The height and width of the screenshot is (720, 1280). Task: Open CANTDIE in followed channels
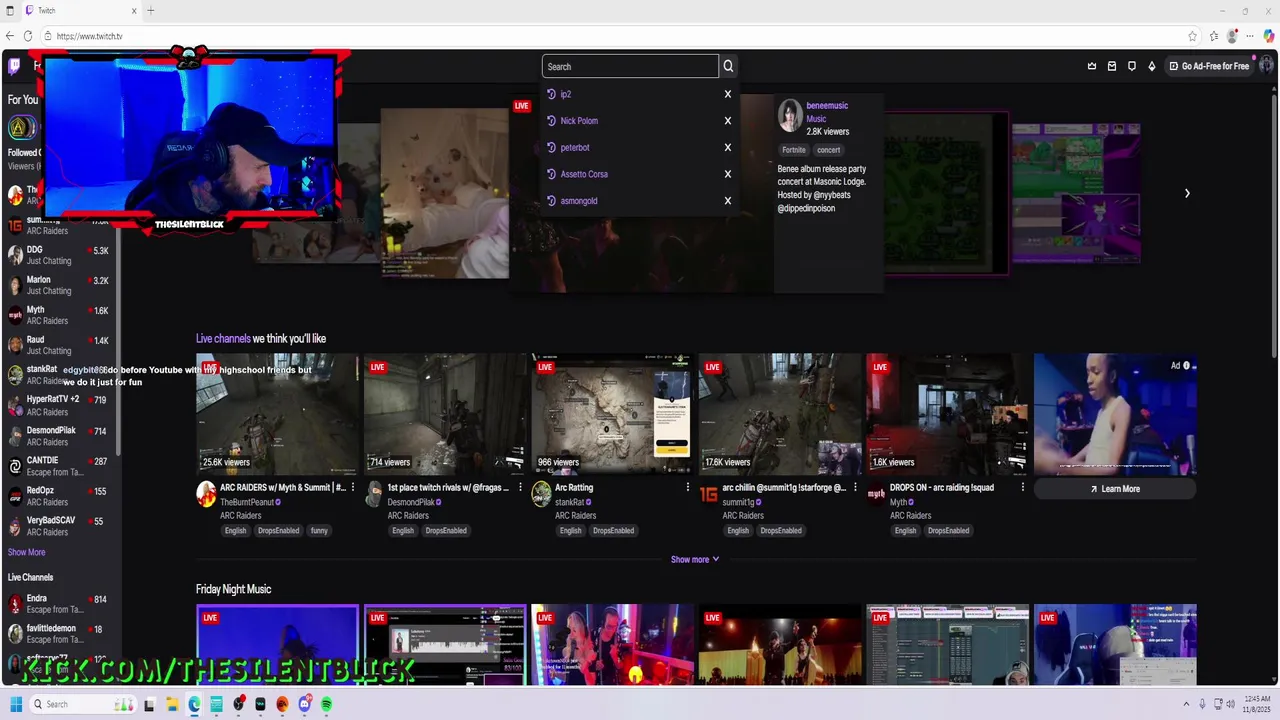[x=60, y=466]
